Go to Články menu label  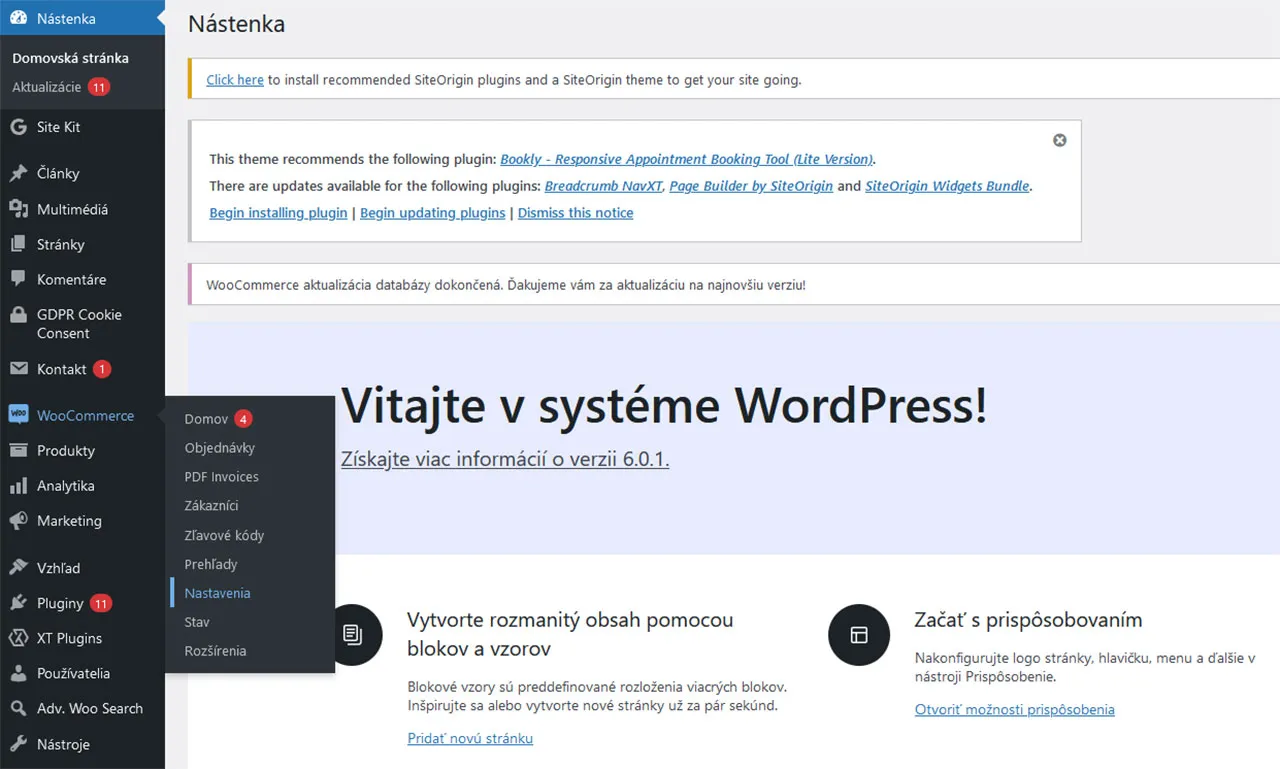coord(58,173)
